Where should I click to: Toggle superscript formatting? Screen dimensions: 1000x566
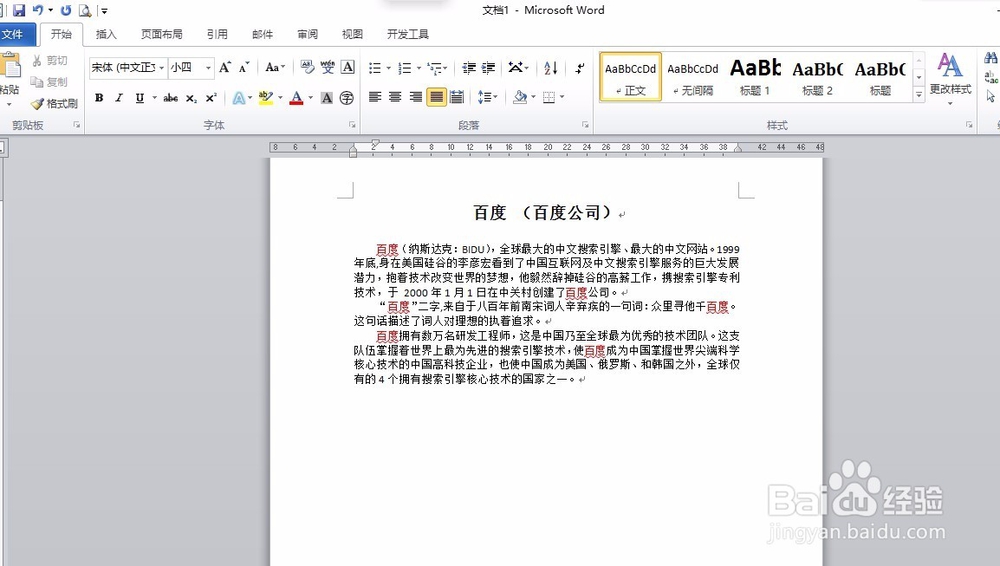coord(210,98)
